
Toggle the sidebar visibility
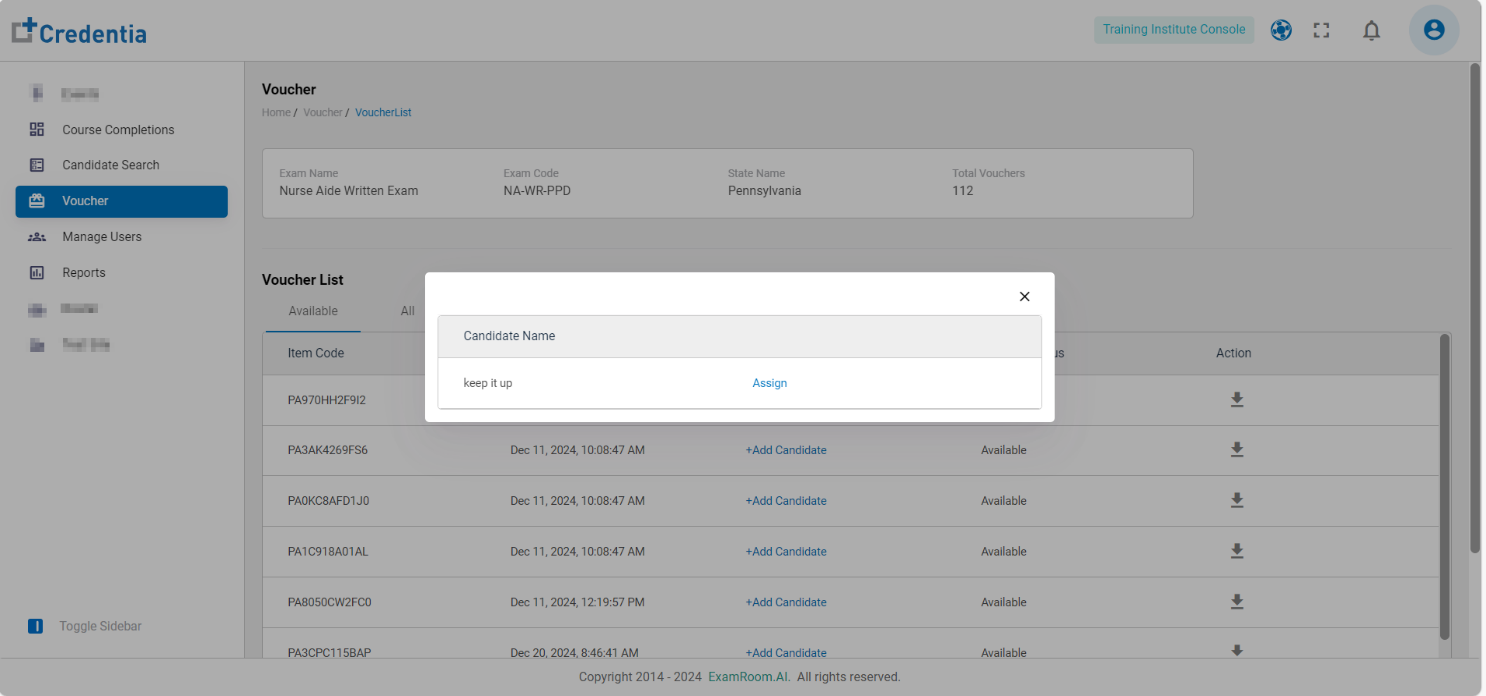pyautogui.click(x=100, y=626)
